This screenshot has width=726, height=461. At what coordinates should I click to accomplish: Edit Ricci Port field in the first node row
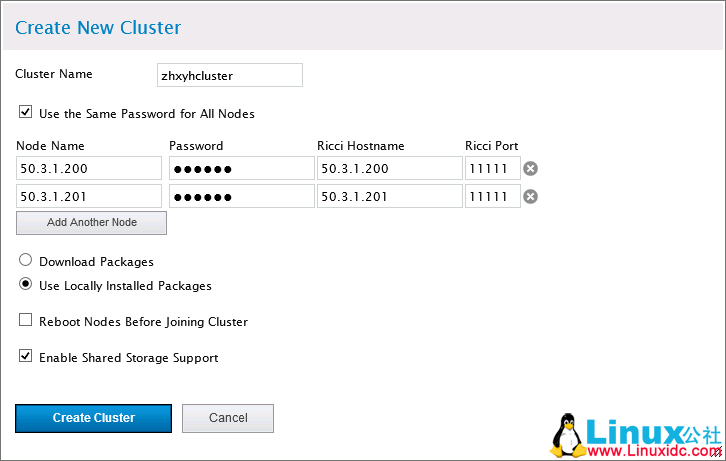[x=493, y=168]
